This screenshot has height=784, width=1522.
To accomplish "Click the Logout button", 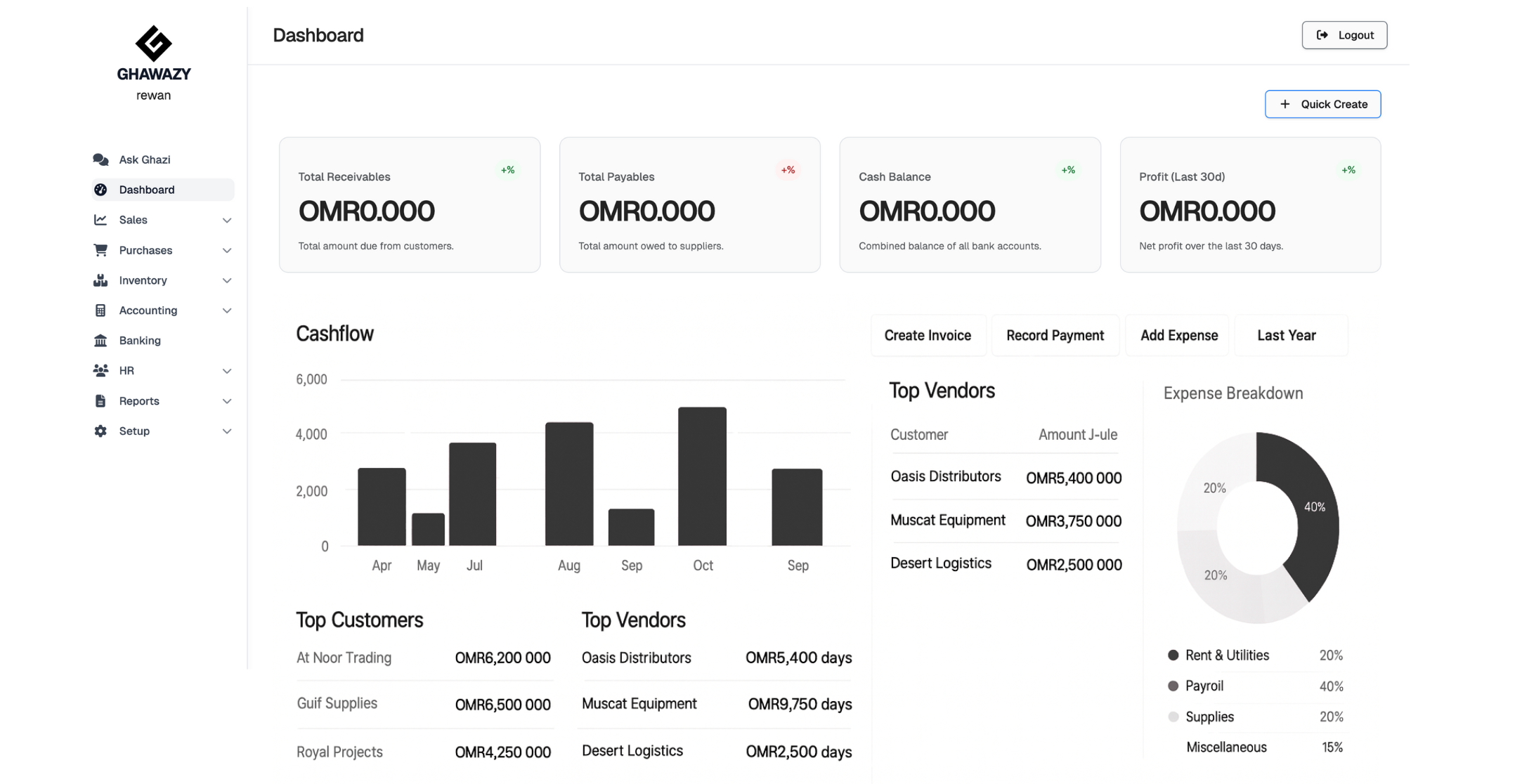I will tap(1344, 34).
